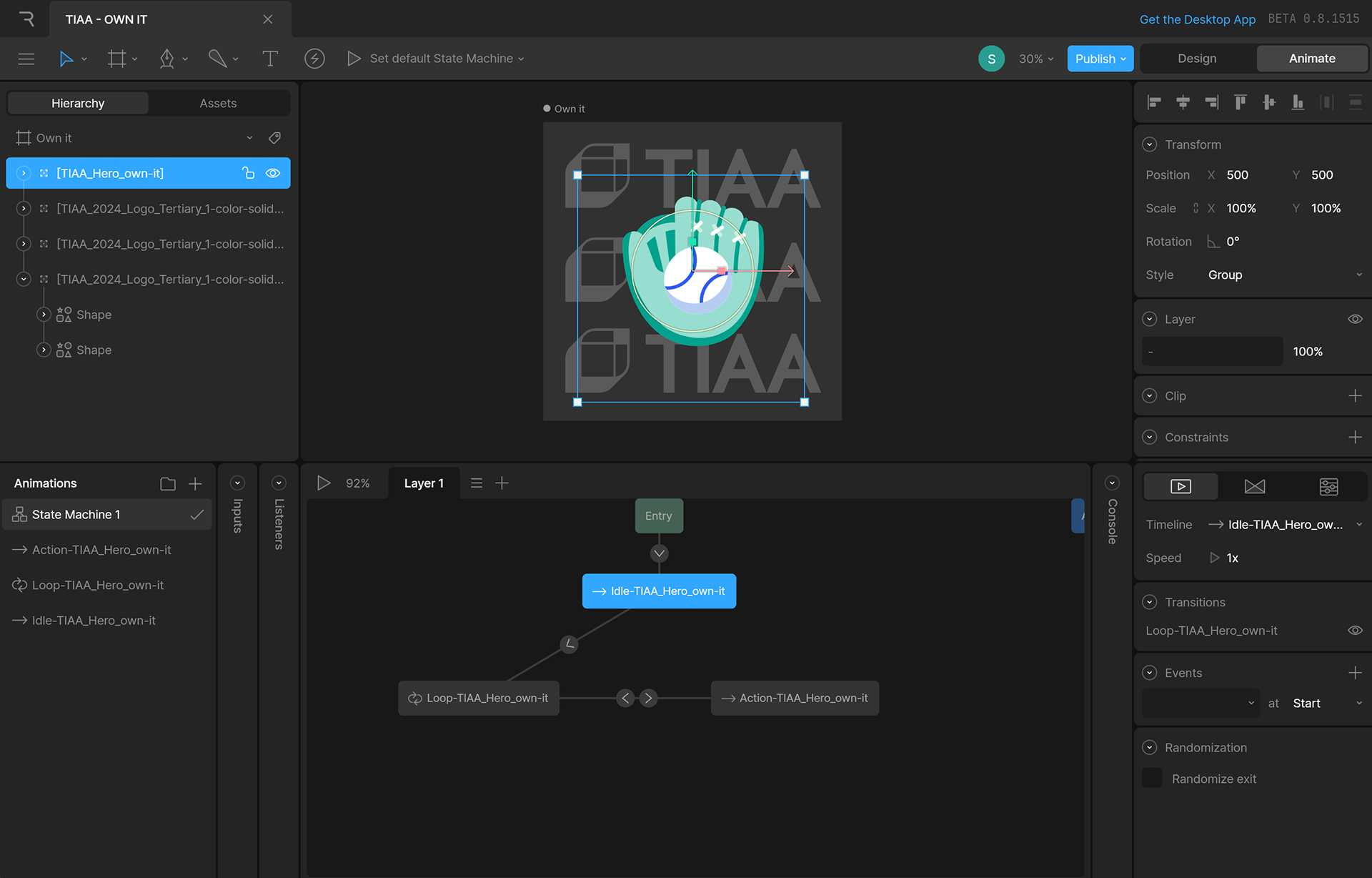
Task: Switch to the Assets tab
Action: pyautogui.click(x=218, y=103)
